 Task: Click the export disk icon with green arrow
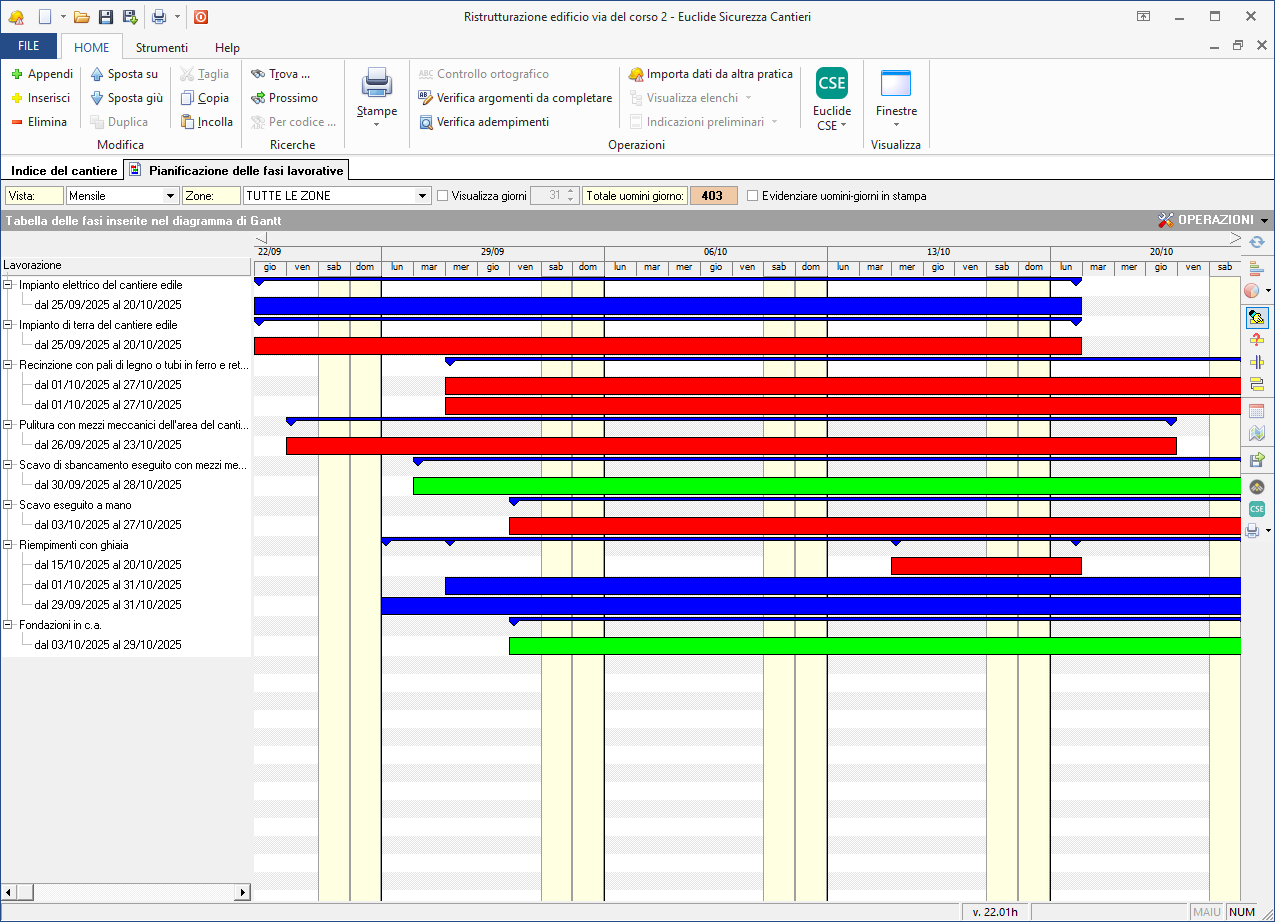pos(1257,460)
